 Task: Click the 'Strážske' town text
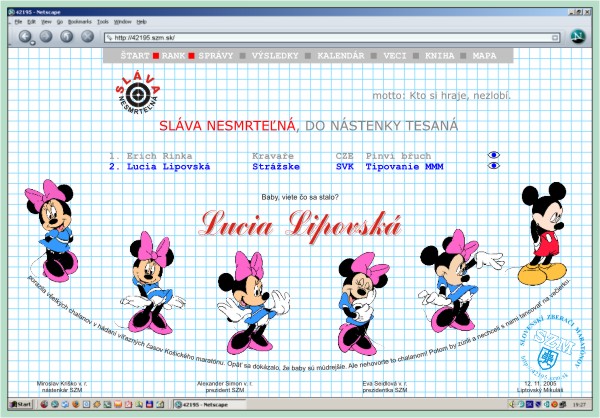(276, 167)
